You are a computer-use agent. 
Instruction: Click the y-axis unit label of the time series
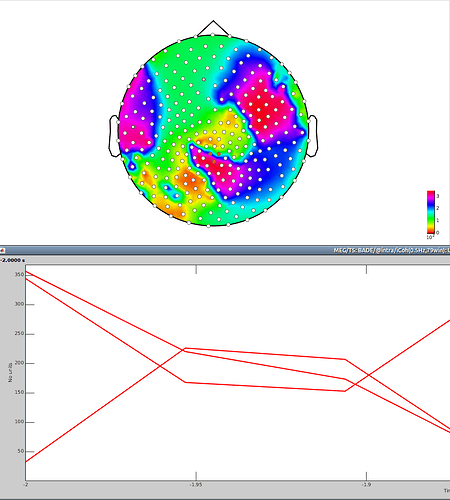[10, 373]
